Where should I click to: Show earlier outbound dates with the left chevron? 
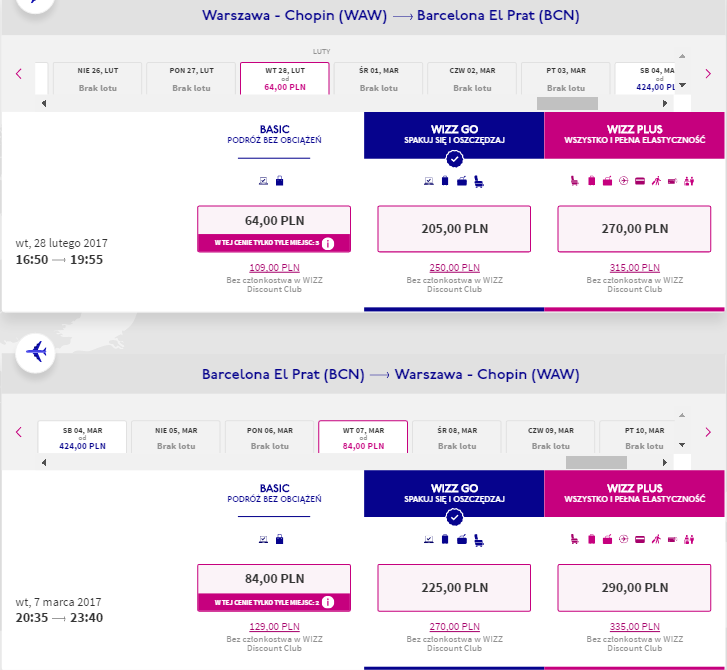(x=19, y=74)
